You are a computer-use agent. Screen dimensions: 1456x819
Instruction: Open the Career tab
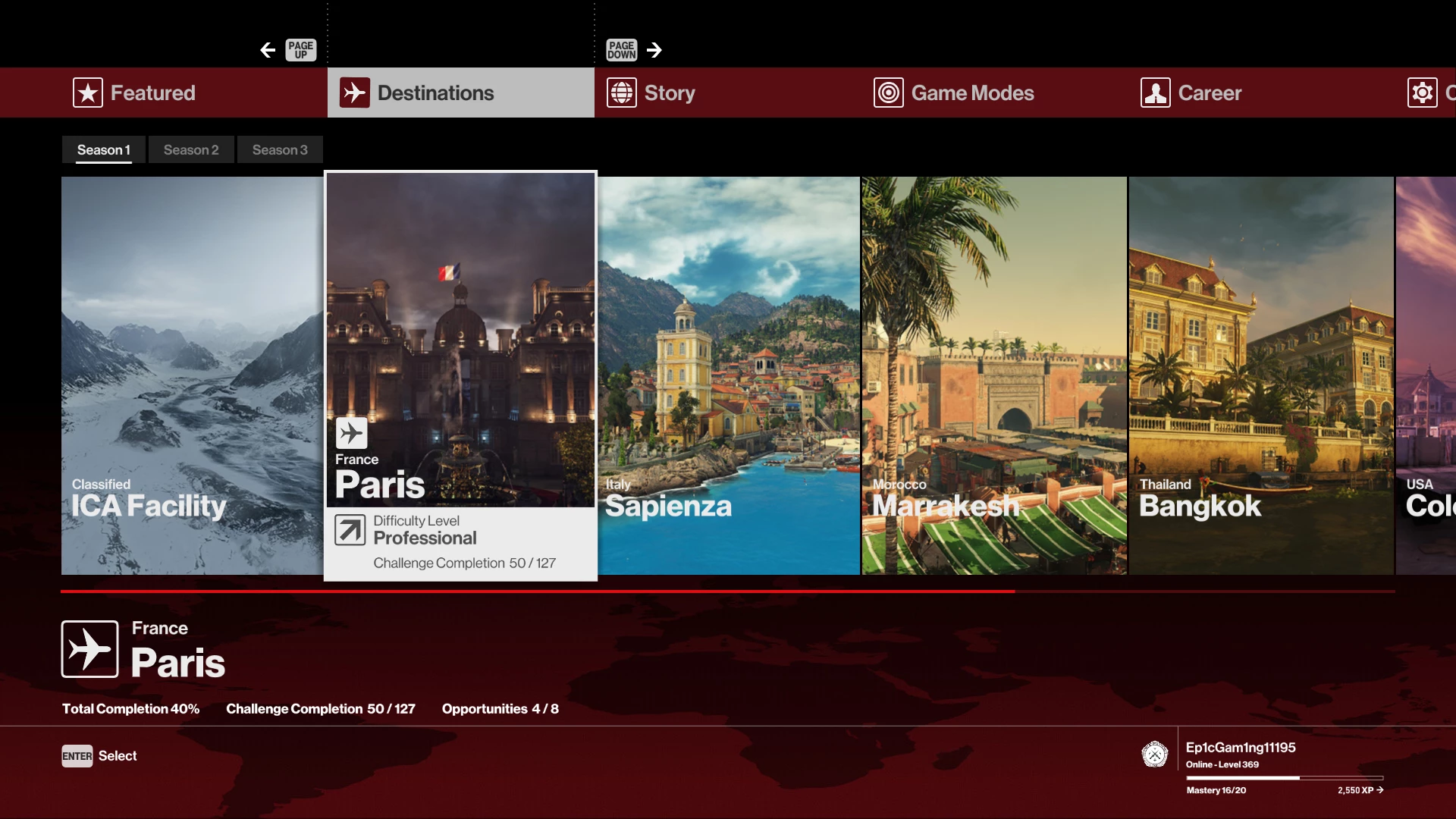pyautogui.click(x=1262, y=93)
